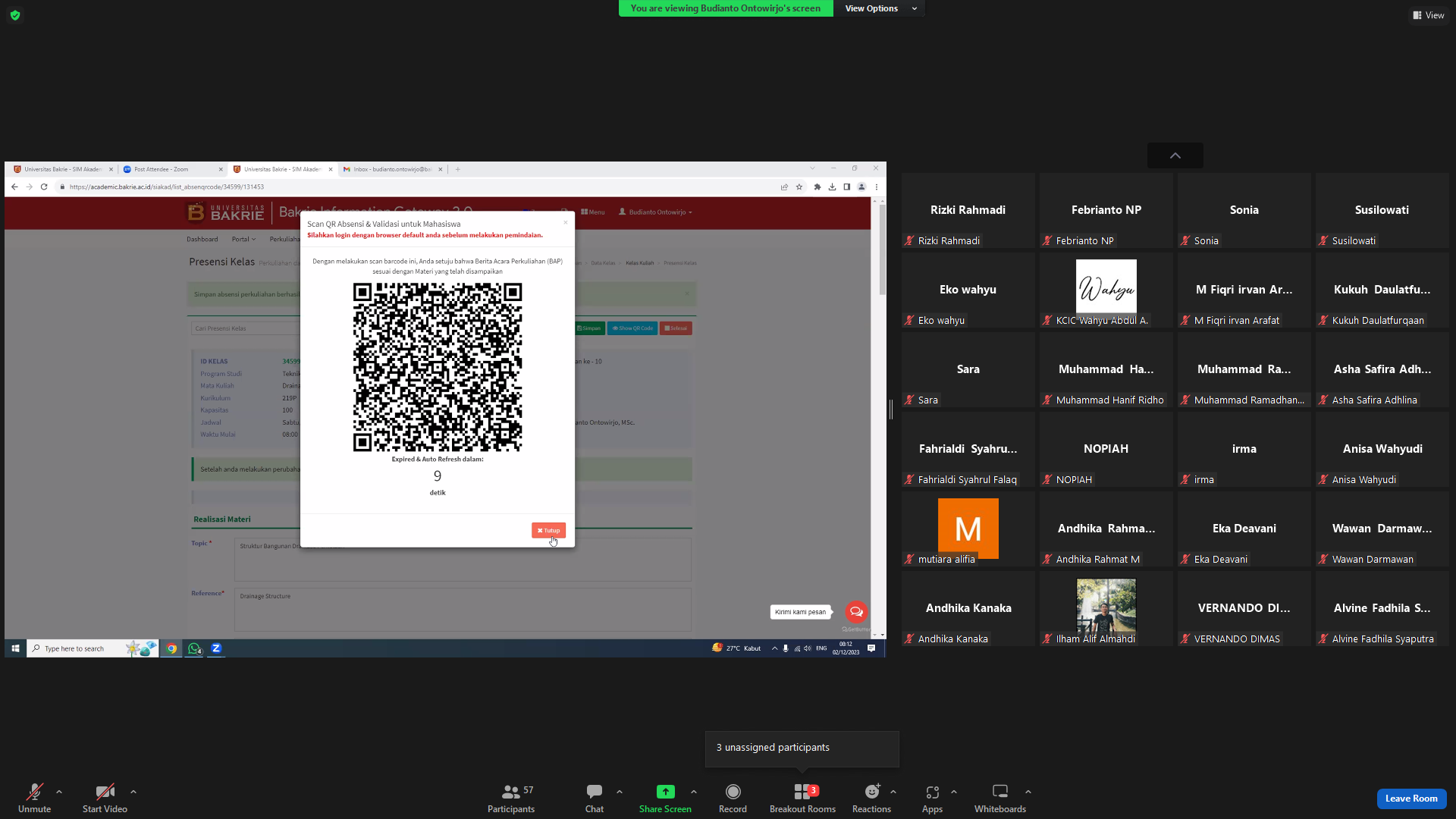Open the red chat bubble widget

[x=856, y=612]
